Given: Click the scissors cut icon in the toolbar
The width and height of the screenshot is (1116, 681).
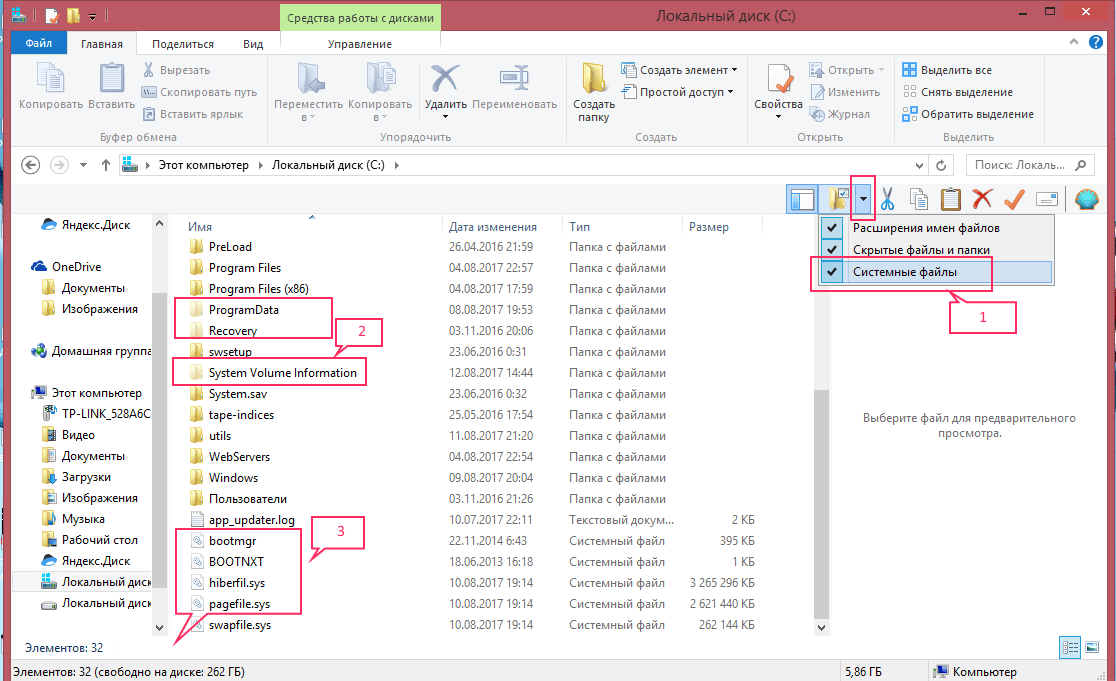Looking at the screenshot, I should point(886,199).
